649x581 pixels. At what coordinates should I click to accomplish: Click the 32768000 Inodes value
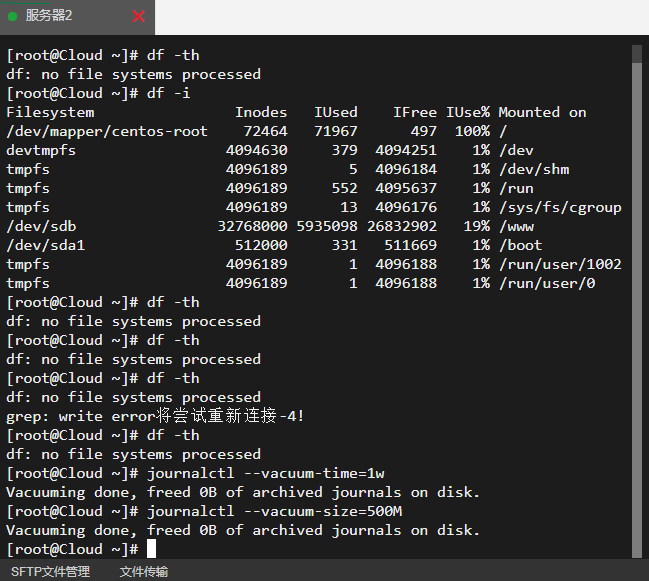tap(252, 226)
